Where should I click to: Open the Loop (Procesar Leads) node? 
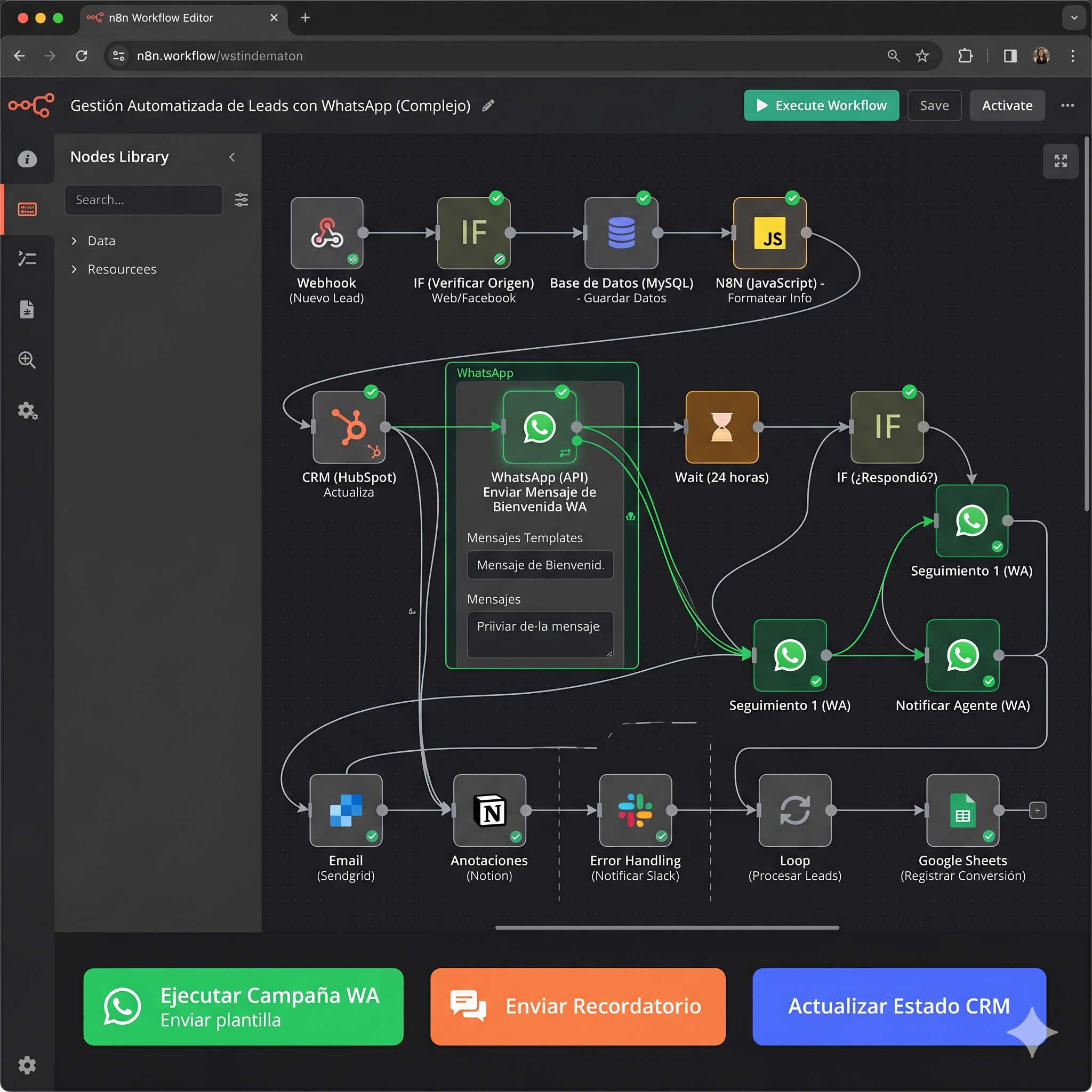(x=794, y=810)
